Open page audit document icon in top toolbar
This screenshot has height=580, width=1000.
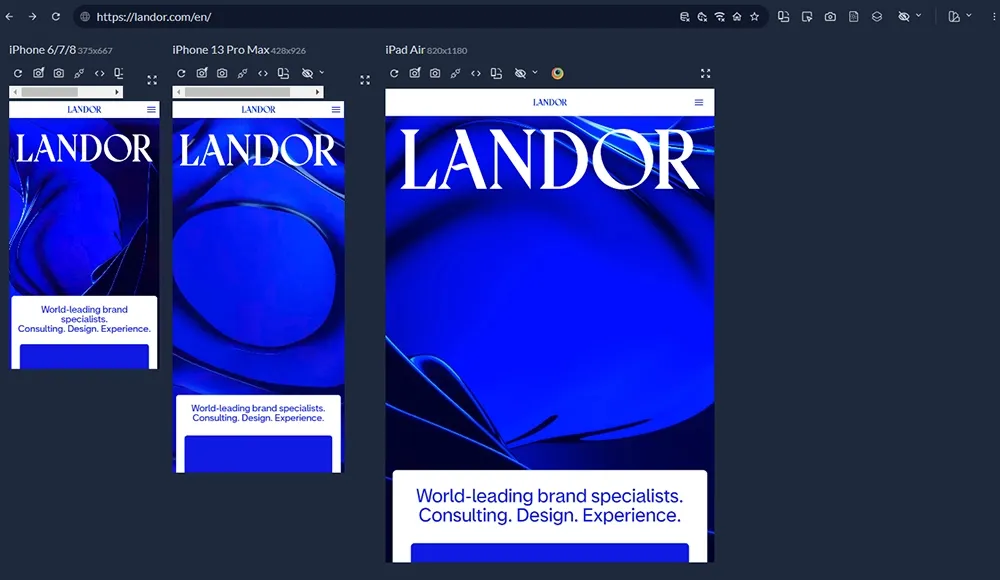coord(853,17)
